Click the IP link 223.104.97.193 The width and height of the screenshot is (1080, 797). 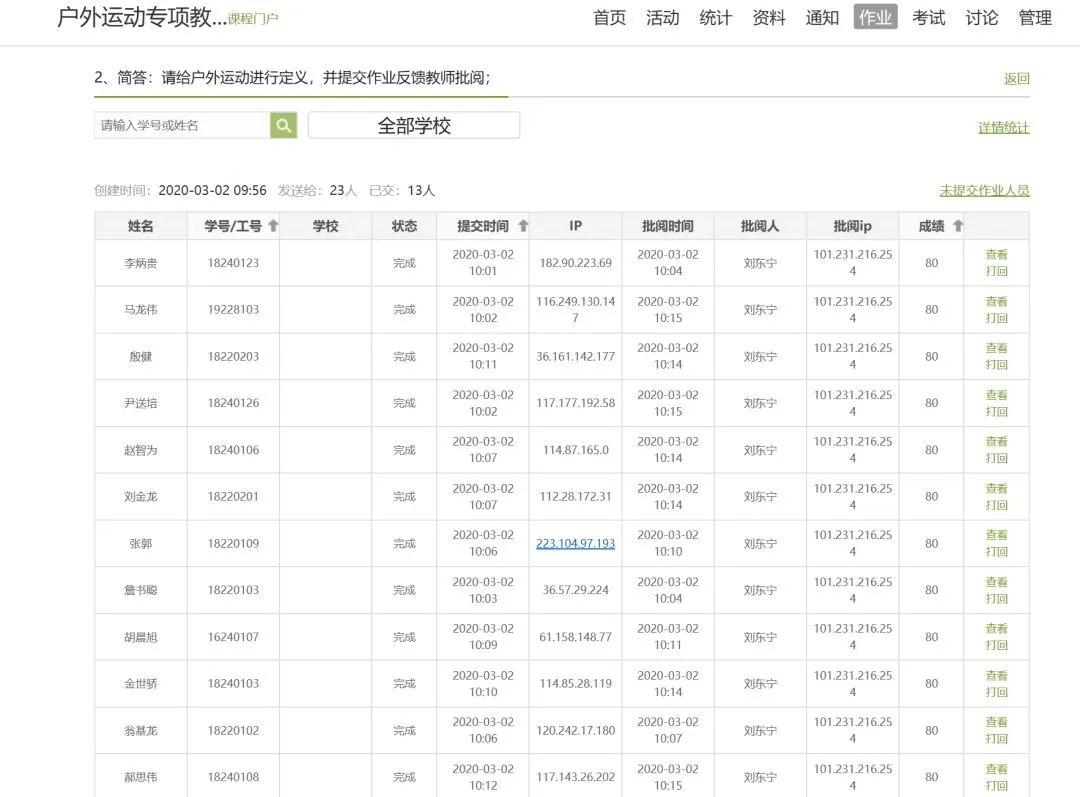click(x=575, y=544)
